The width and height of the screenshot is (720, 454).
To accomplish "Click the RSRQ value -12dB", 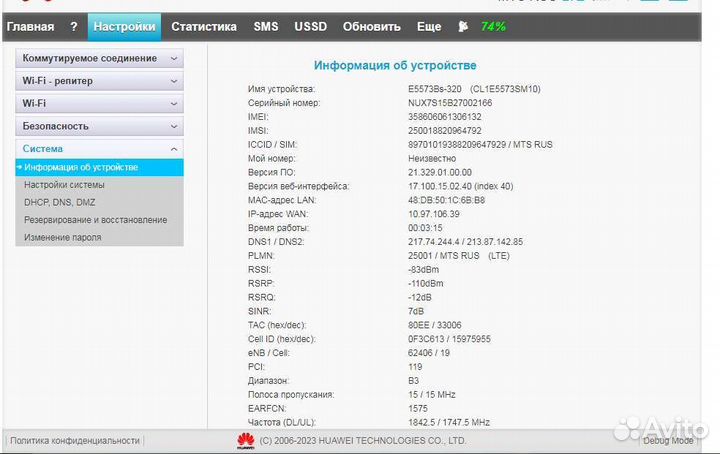I will pyautogui.click(x=420, y=297).
